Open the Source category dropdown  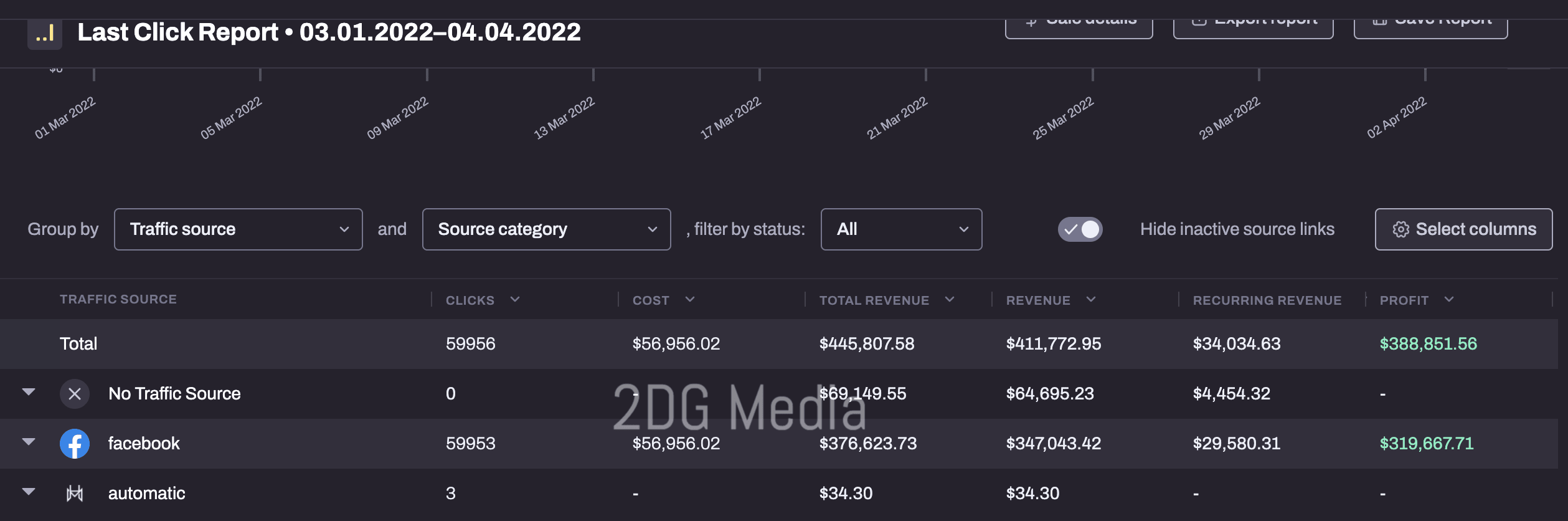coord(546,229)
